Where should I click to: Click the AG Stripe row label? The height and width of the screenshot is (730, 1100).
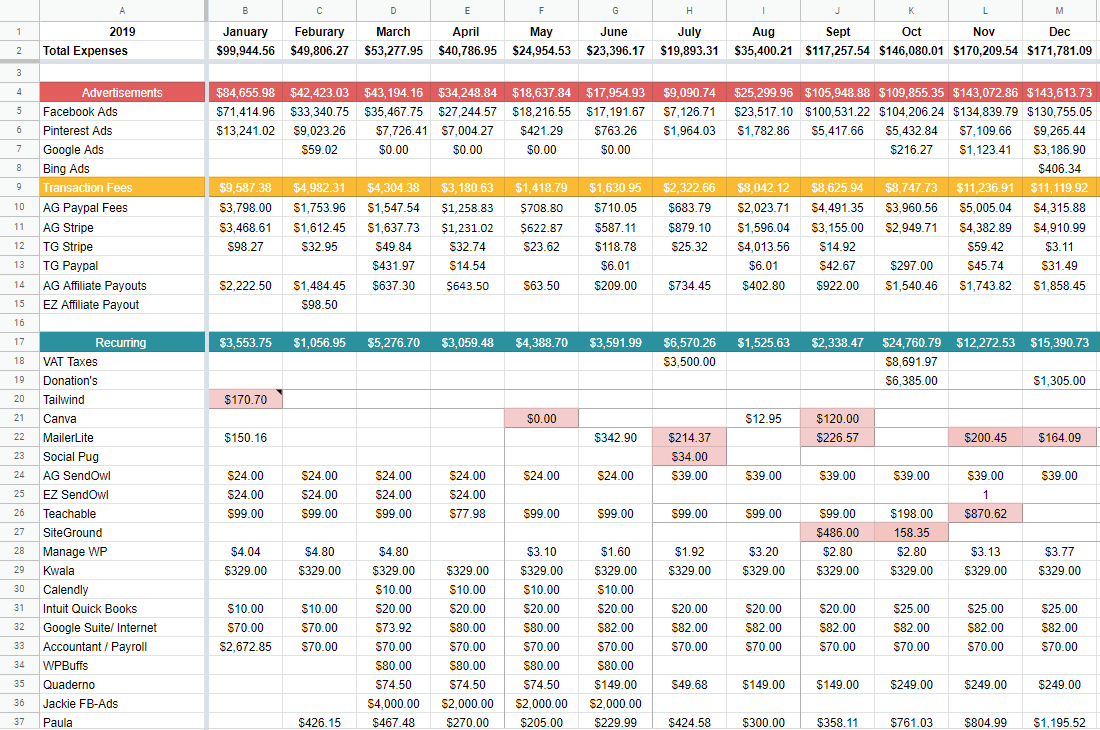pos(122,227)
